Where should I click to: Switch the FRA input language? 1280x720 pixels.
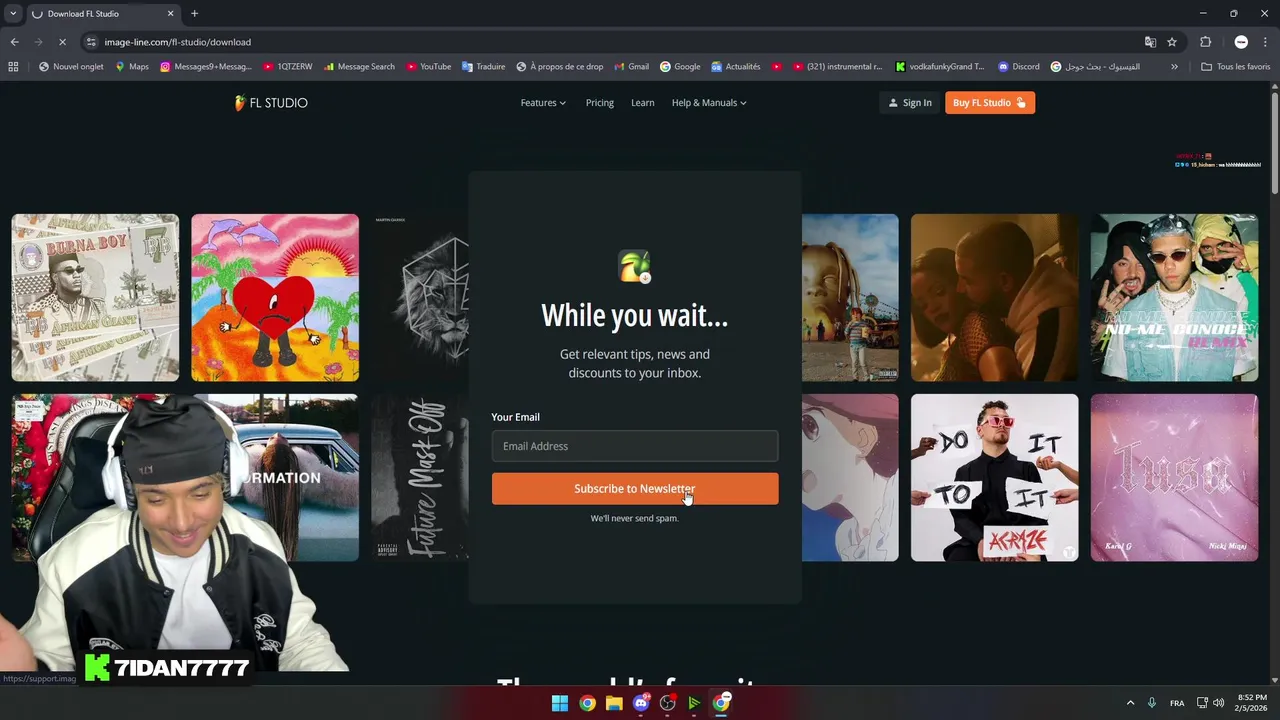[1177, 703]
